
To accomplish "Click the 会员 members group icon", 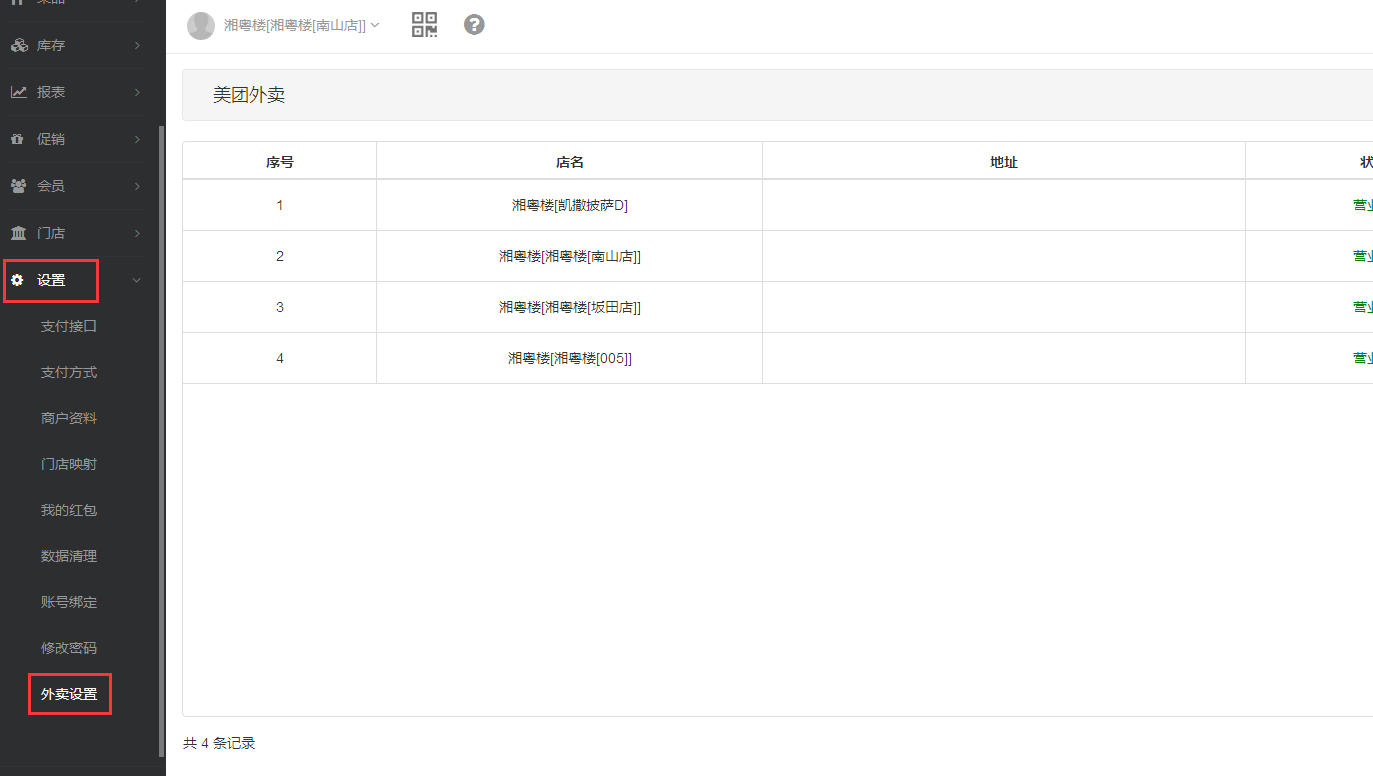I will coord(19,186).
